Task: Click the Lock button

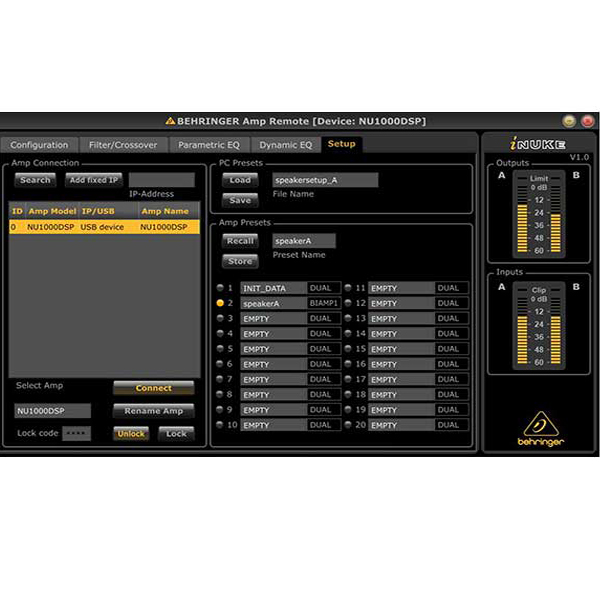Action: pos(176,434)
